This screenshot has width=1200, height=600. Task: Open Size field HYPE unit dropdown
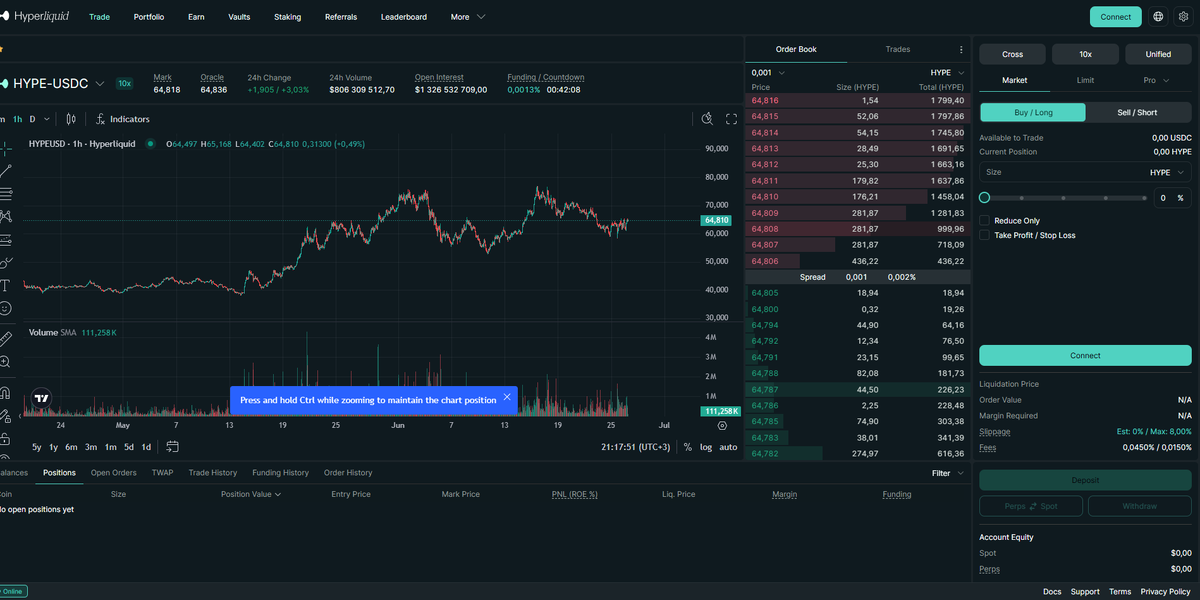click(x=1167, y=172)
